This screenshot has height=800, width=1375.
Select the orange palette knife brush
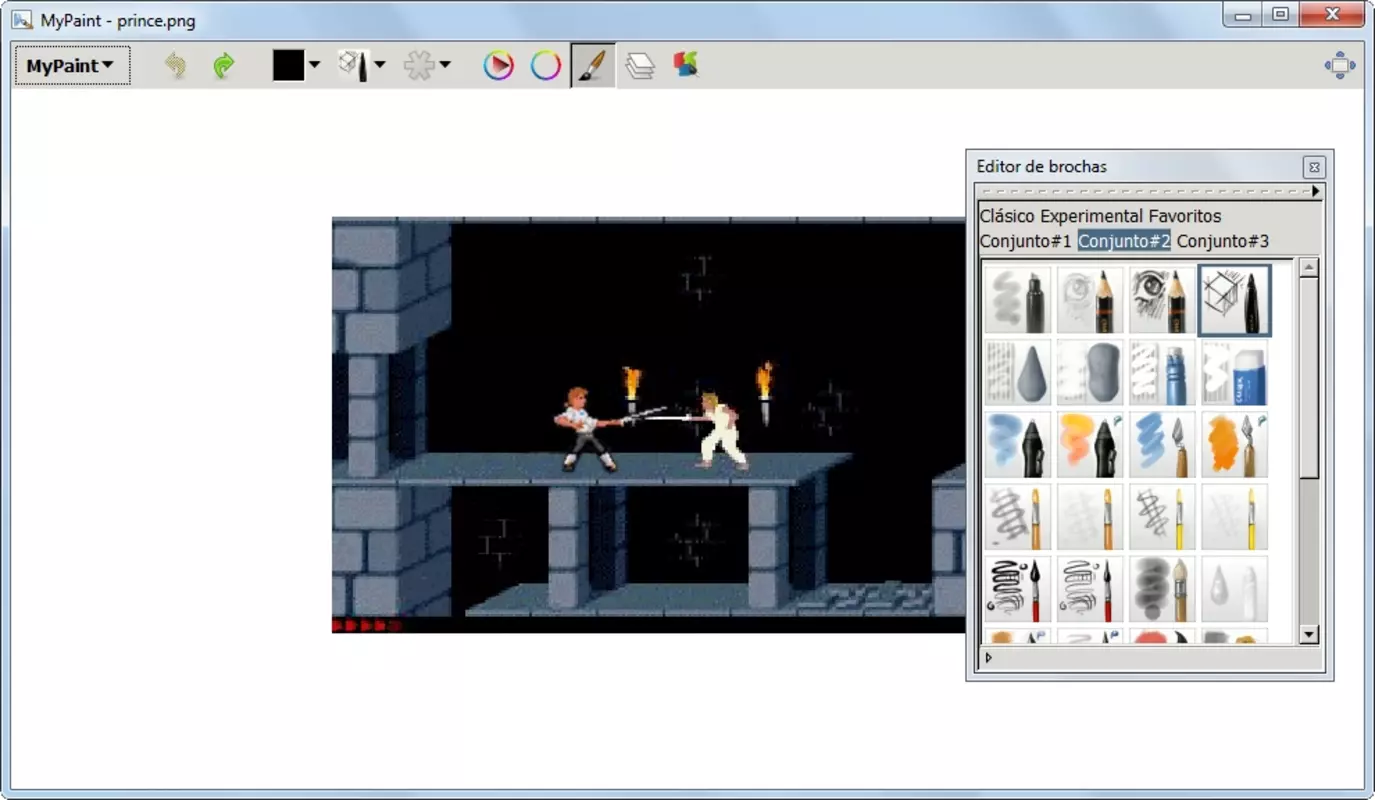1234,444
